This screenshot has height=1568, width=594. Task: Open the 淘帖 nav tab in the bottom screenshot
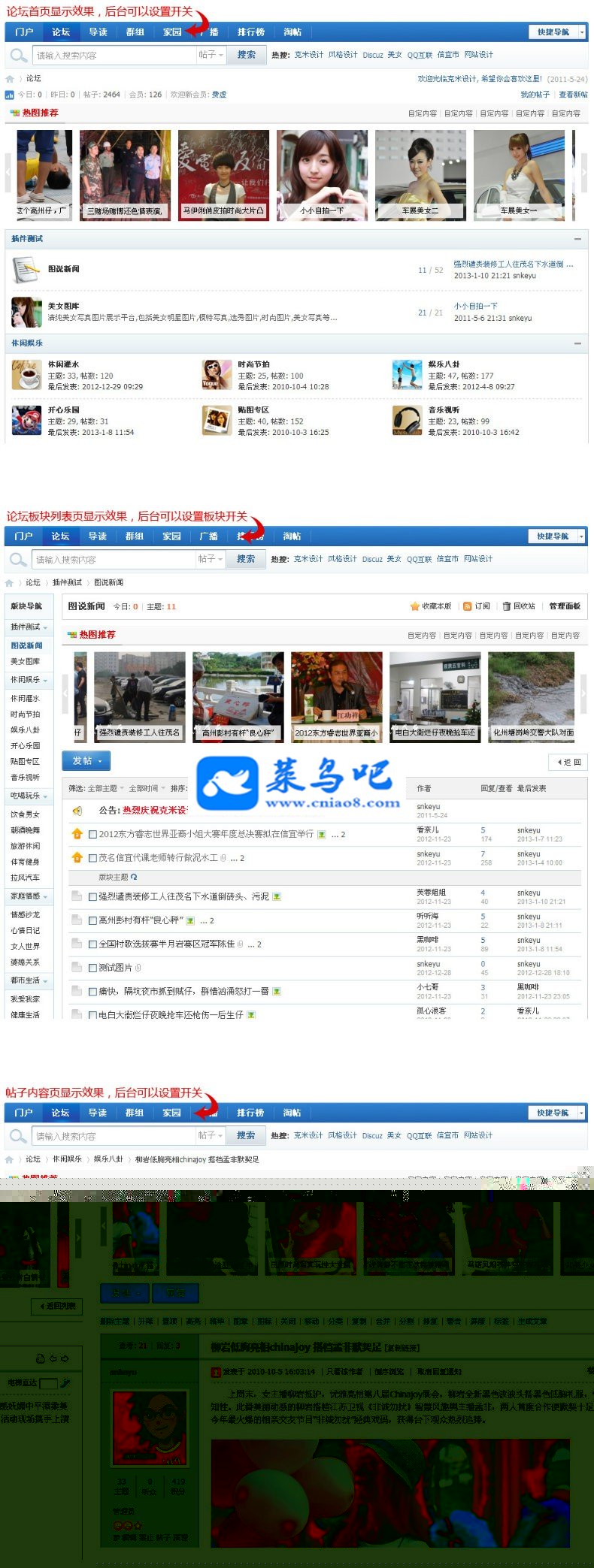pyautogui.click(x=292, y=1113)
